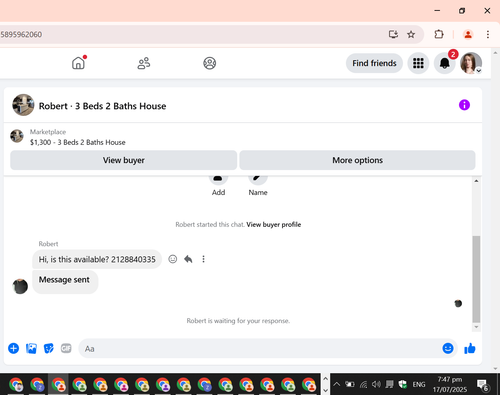This screenshot has height=395, width=500.
Task: Open the network Wi-Fi tray icon
Action: click(363, 385)
